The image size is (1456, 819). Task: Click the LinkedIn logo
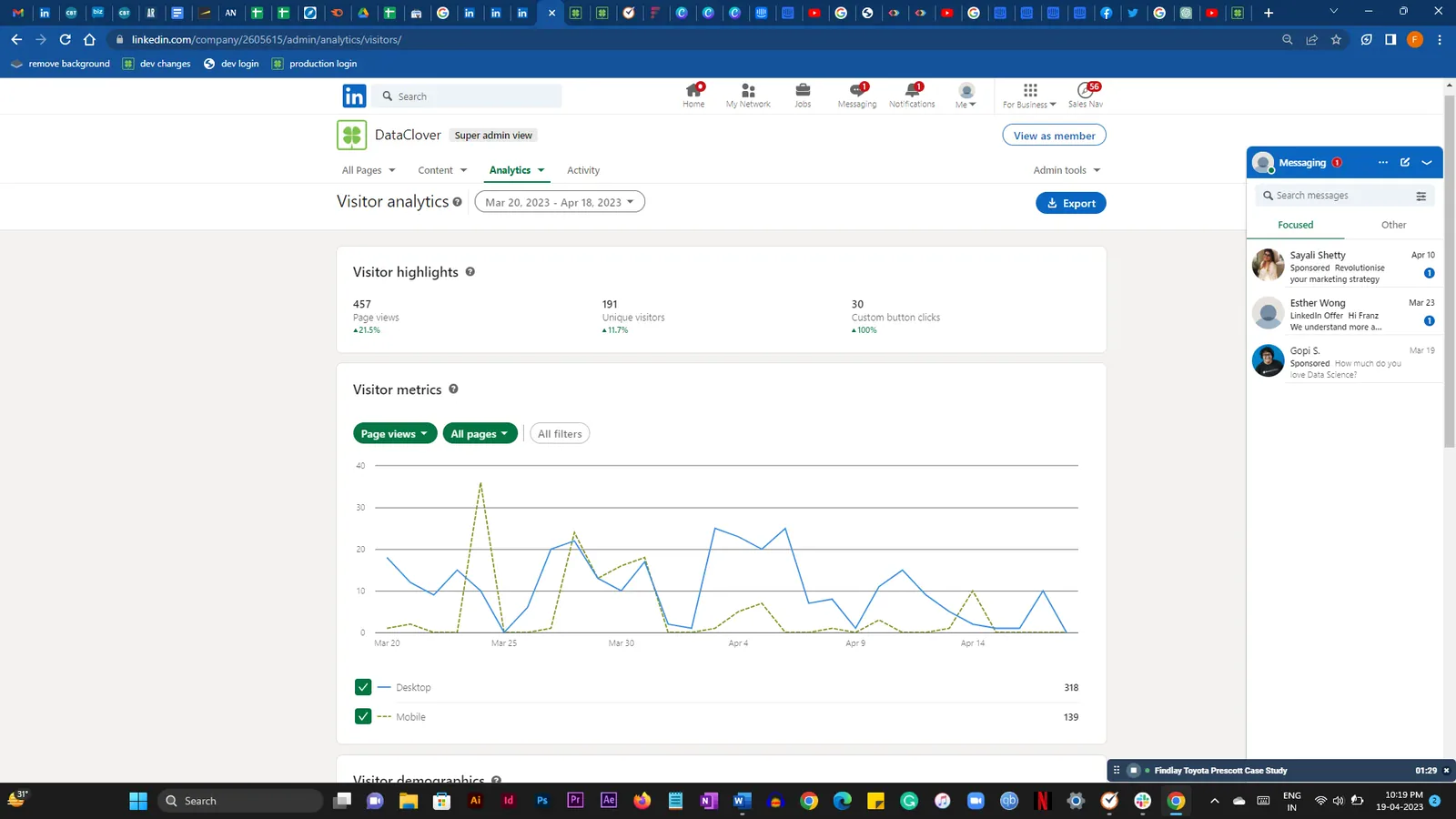(354, 96)
